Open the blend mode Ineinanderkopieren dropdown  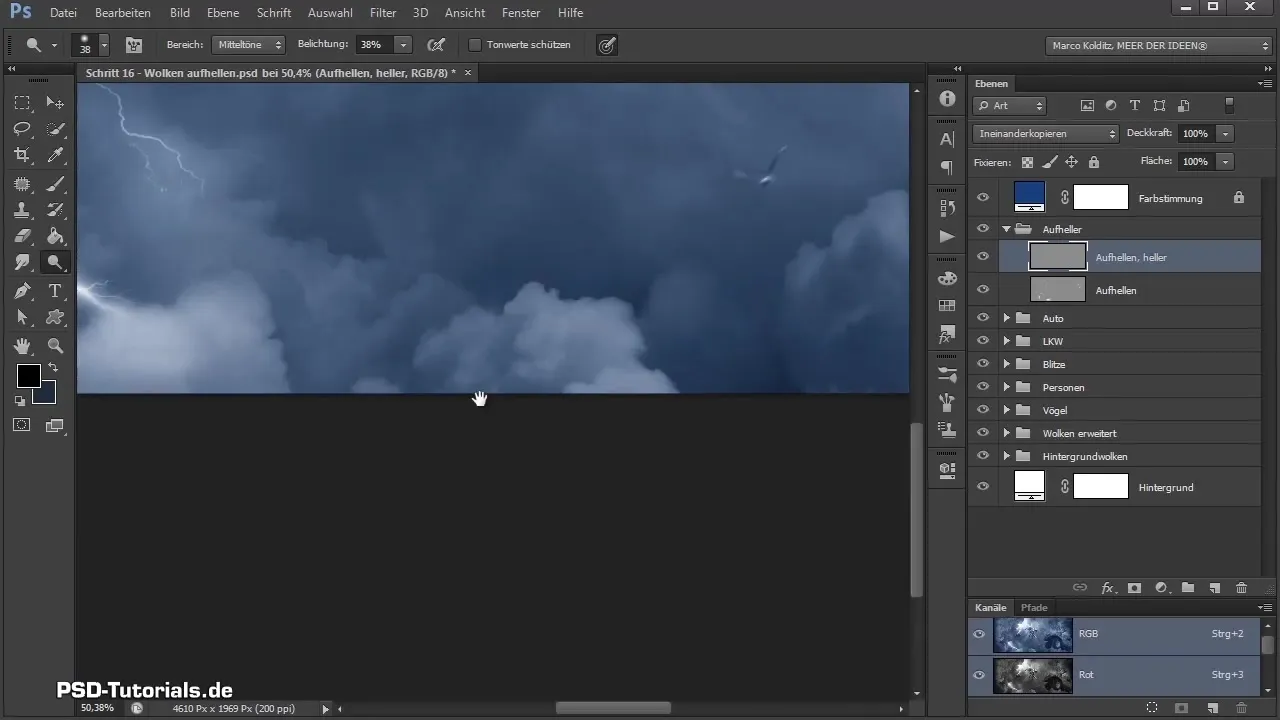(x=1045, y=133)
